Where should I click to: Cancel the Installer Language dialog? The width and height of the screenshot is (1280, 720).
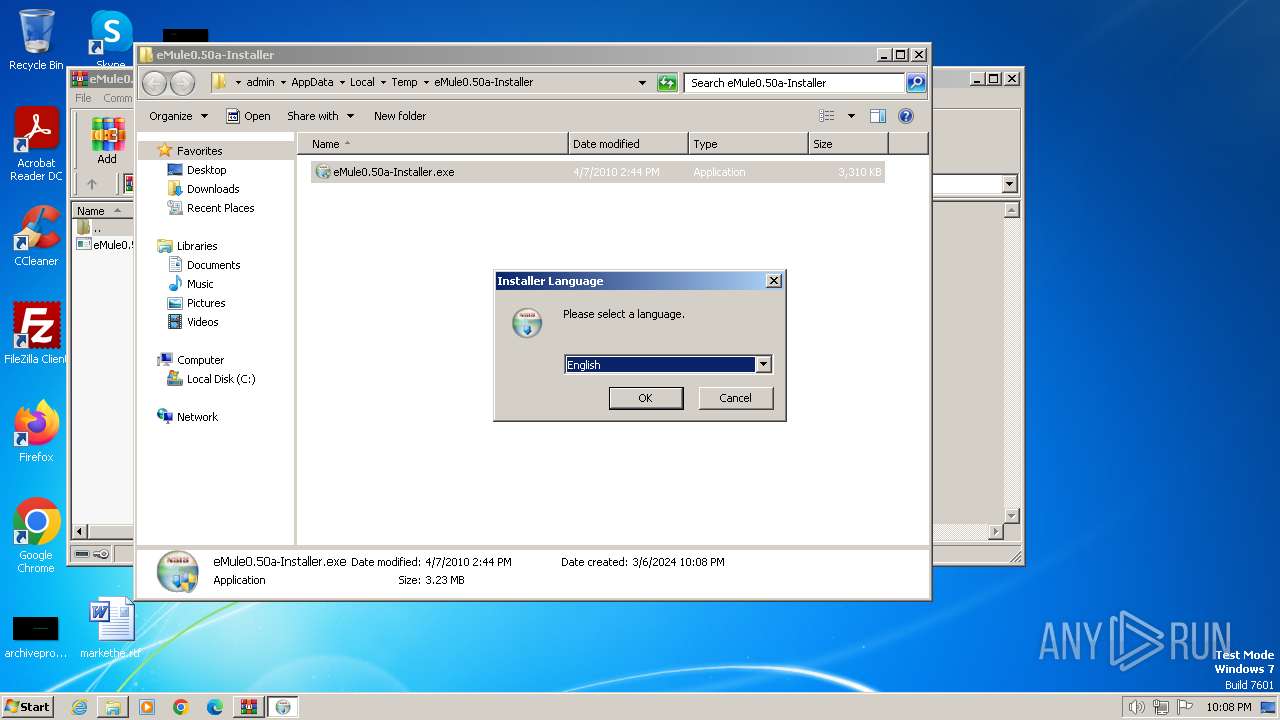click(x=735, y=398)
